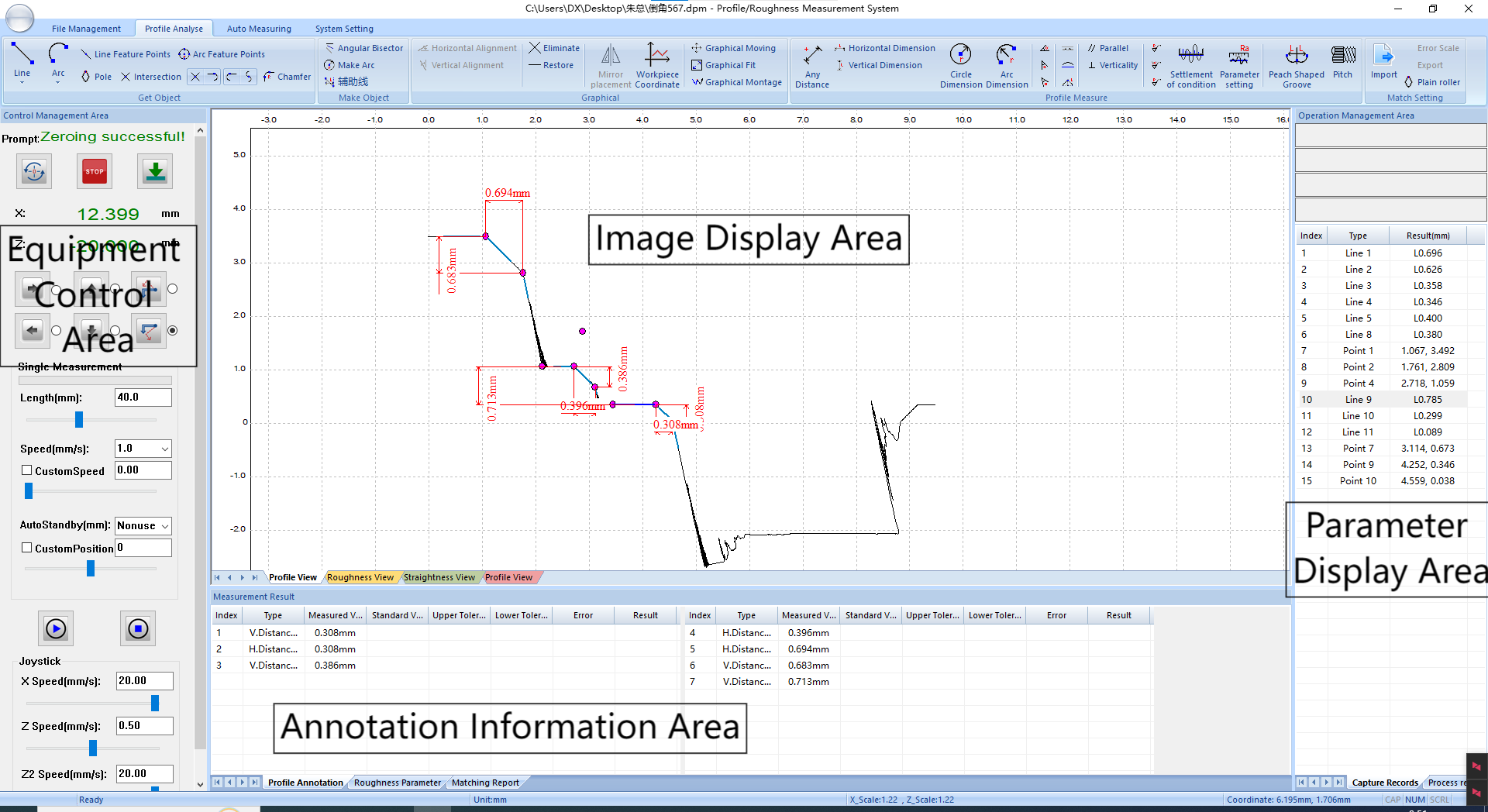Image resolution: width=1488 pixels, height=812 pixels.
Task: Click the Peach Shaped Groove icon
Action: (x=1296, y=56)
